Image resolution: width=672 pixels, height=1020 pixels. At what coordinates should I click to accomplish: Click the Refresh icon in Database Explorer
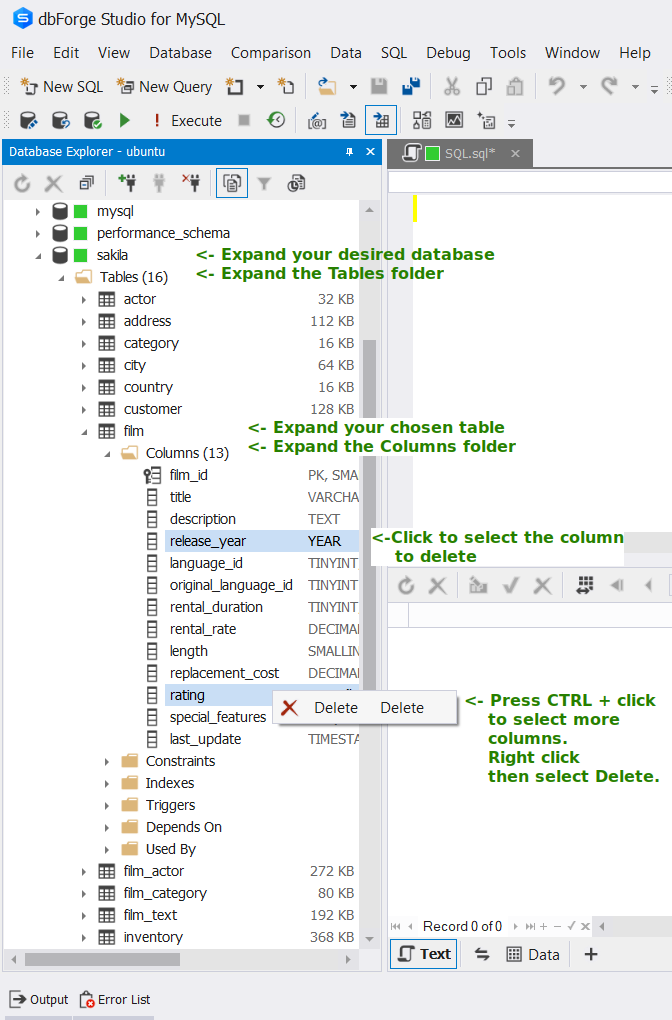22,184
